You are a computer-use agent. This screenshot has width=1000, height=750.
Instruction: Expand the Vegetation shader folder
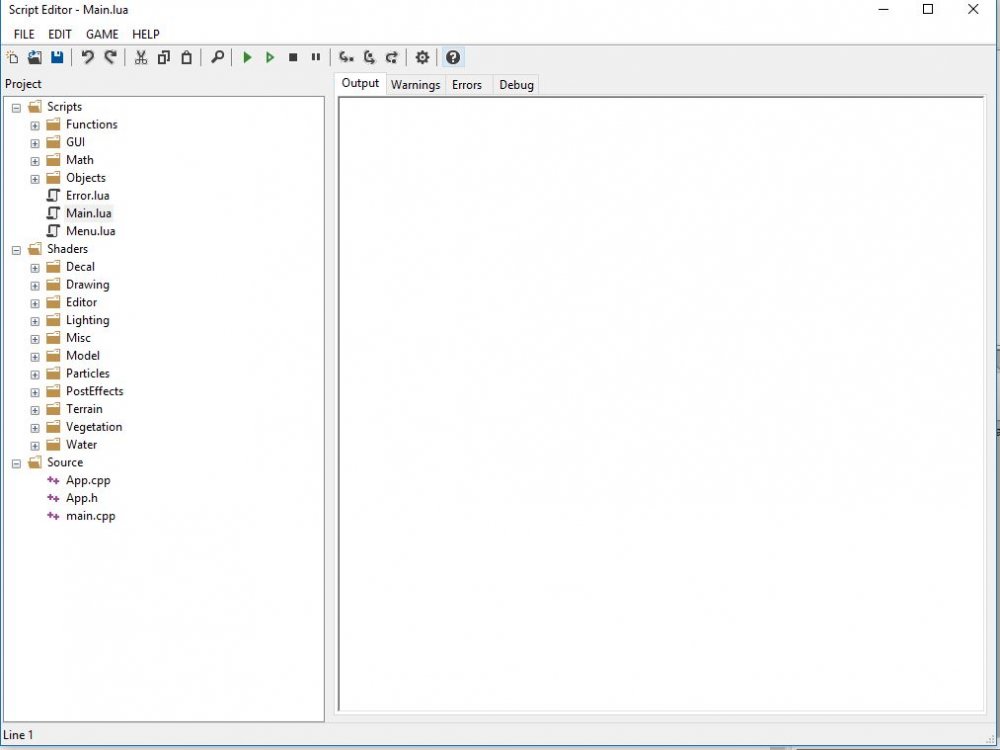35,428
